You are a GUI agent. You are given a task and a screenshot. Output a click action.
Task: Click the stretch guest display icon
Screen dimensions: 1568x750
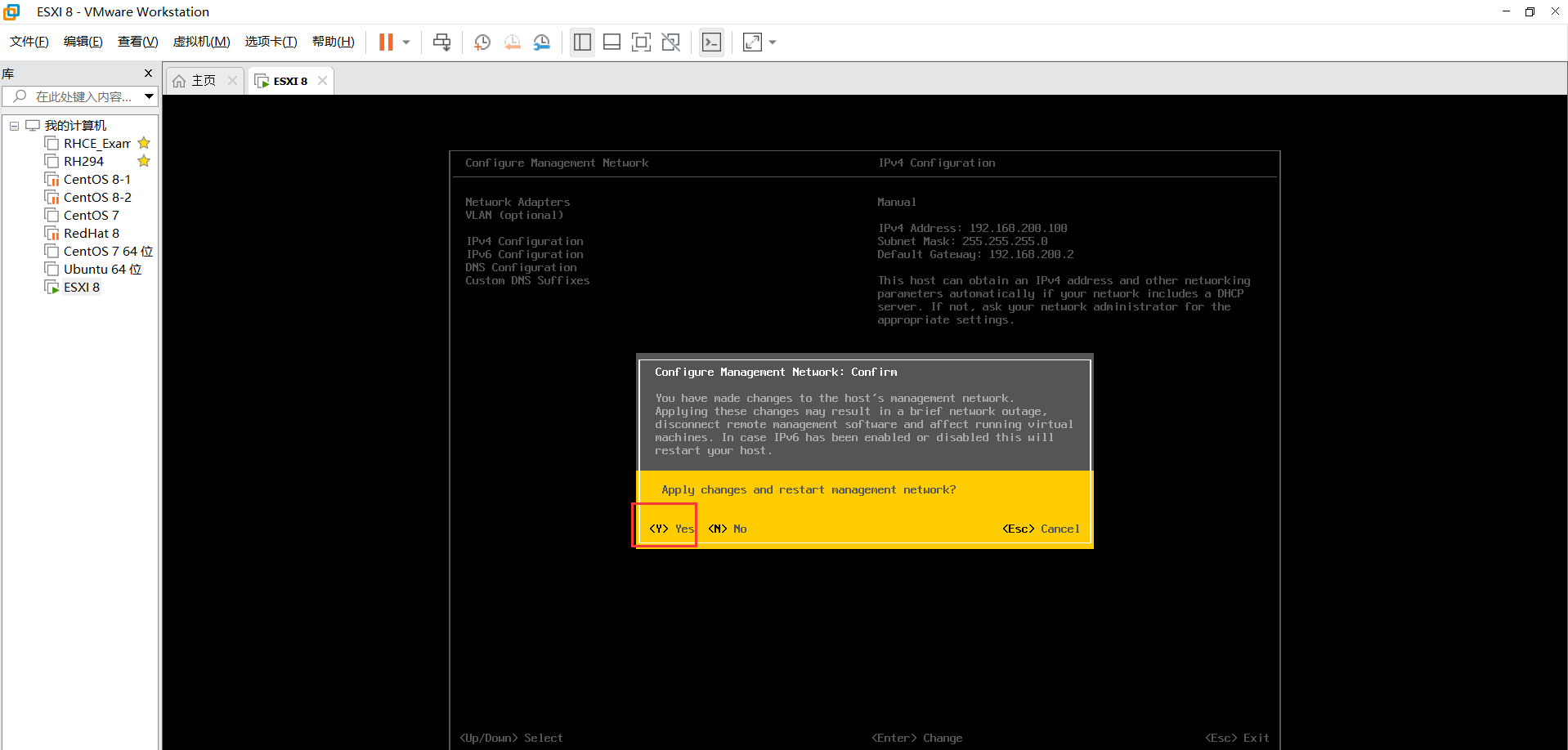coord(752,42)
